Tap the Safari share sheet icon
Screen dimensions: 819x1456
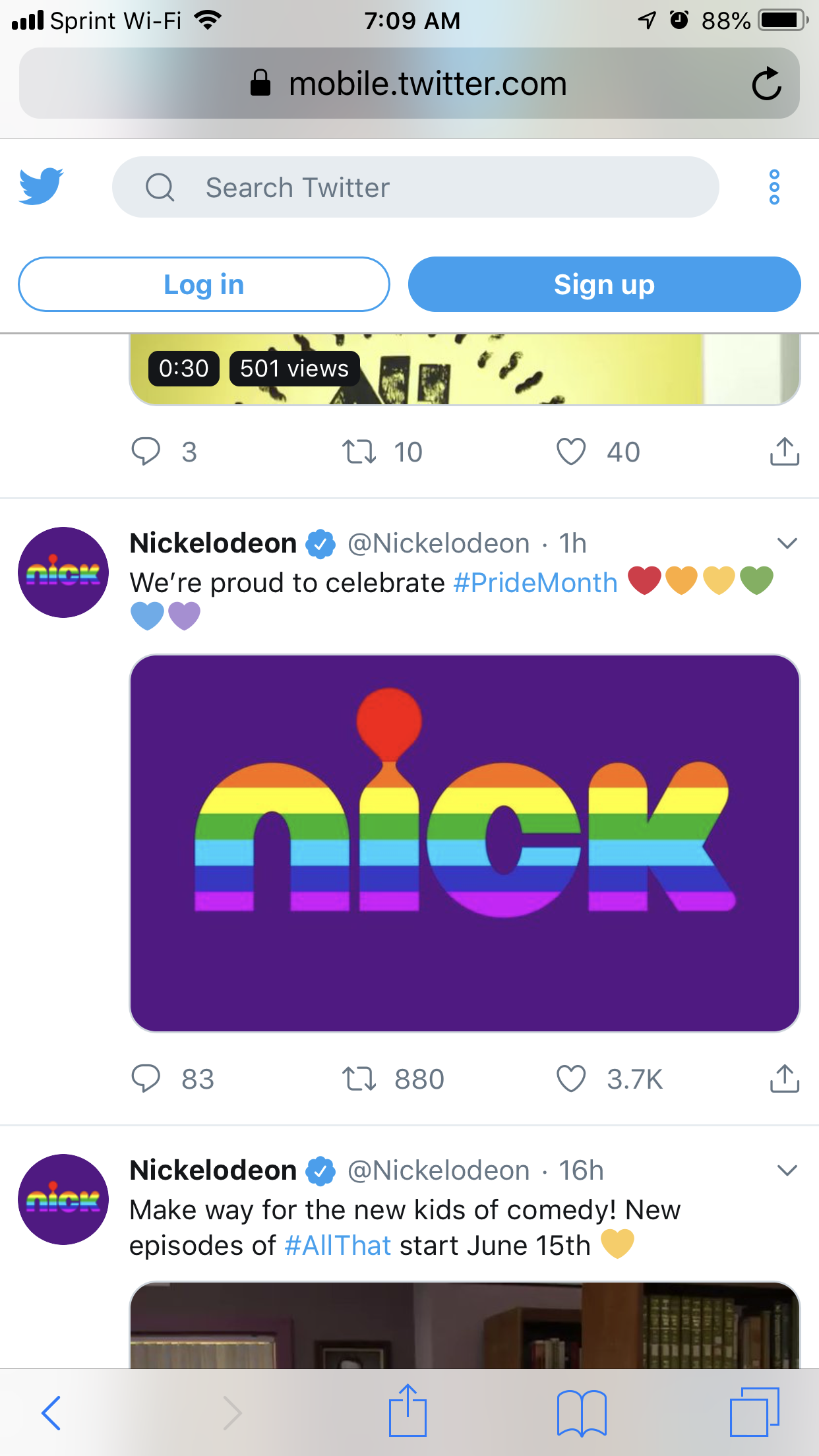(408, 1411)
